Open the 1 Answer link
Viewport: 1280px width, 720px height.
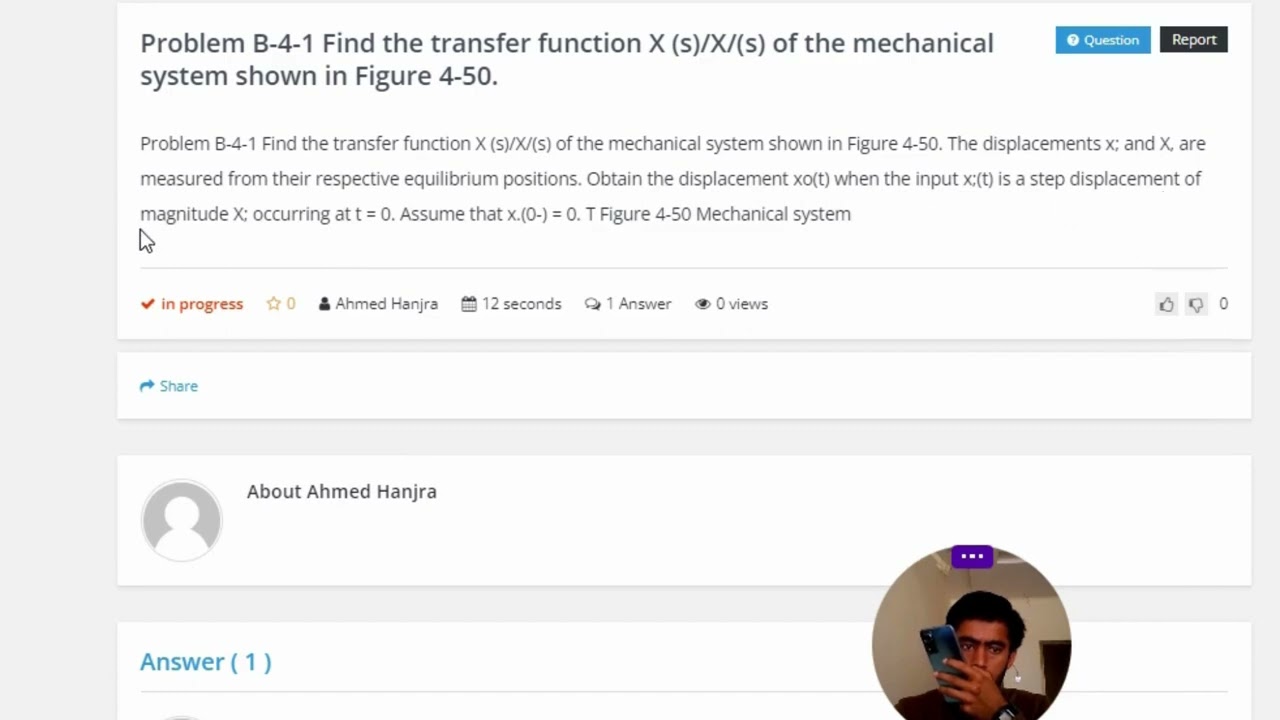point(638,304)
